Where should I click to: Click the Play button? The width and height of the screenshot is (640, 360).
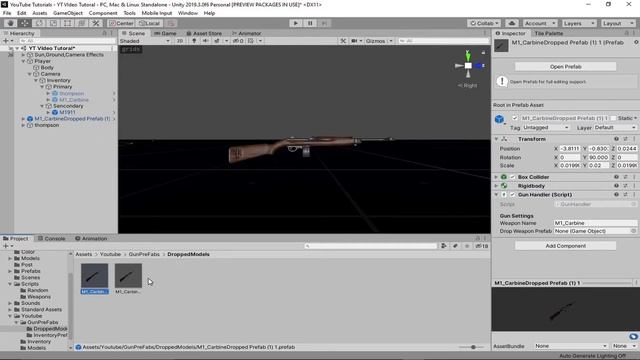(296, 23)
